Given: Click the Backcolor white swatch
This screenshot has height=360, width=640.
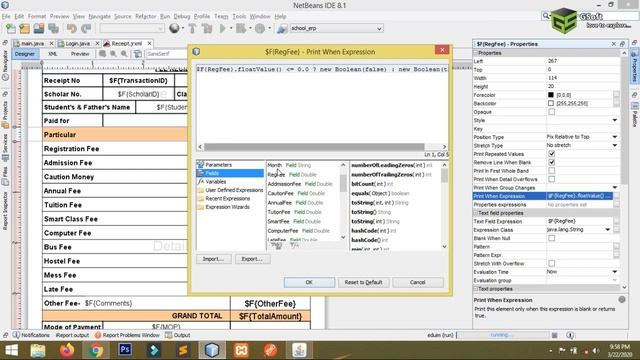Looking at the screenshot, I should point(551,103).
